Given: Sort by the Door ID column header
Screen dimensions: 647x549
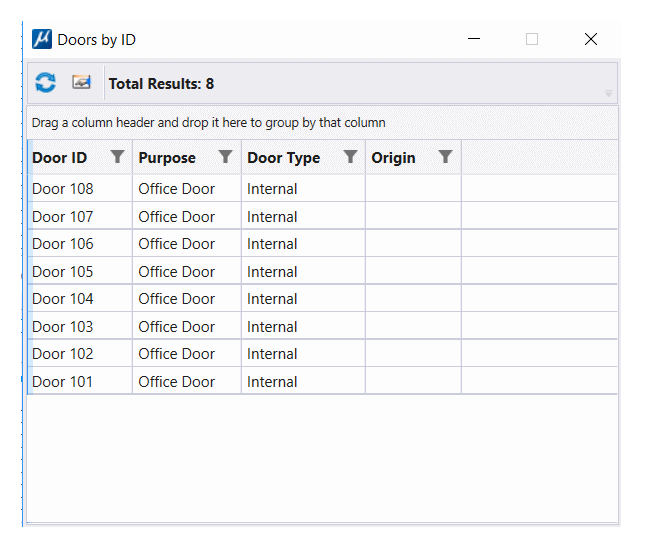Looking at the screenshot, I should click(x=60, y=158).
